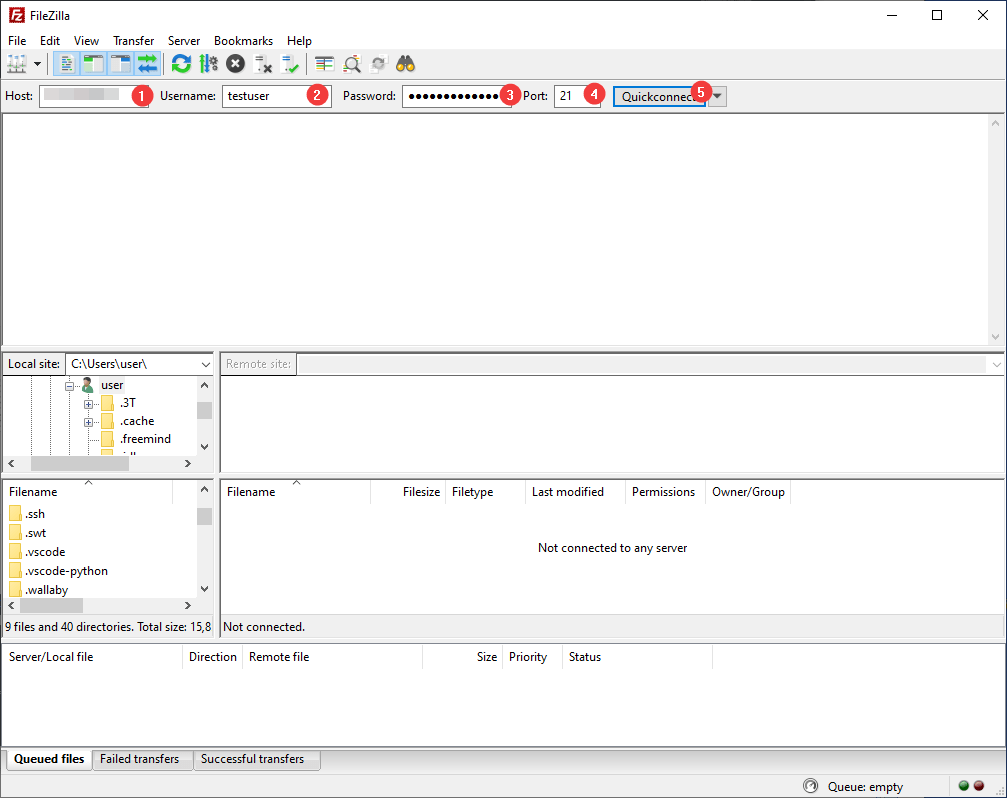This screenshot has width=1007, height=798.
Task: Expand the .3T folder node
Action: 89,404
